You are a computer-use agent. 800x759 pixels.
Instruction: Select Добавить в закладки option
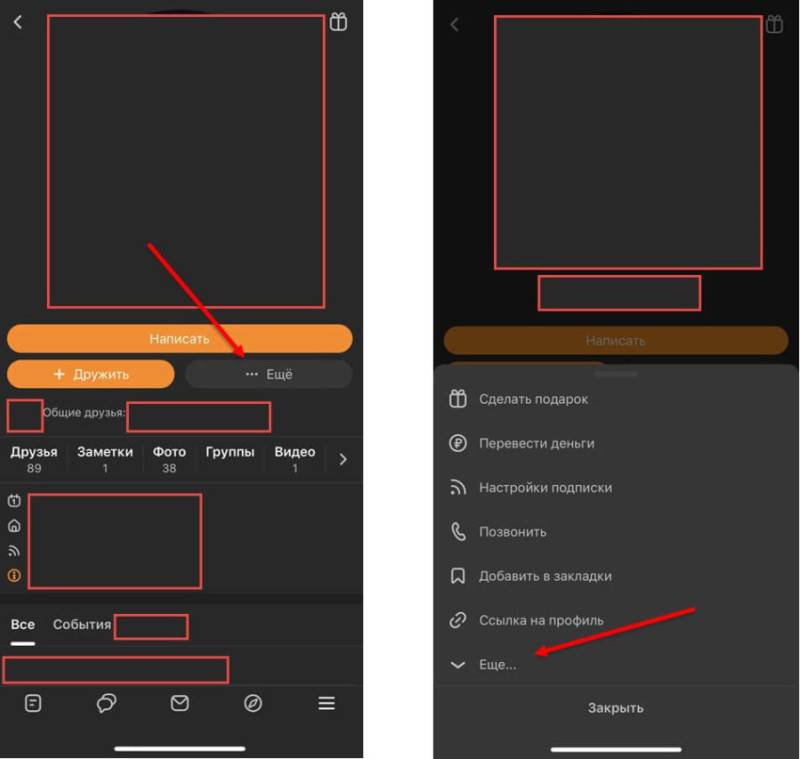coord(545,576)
